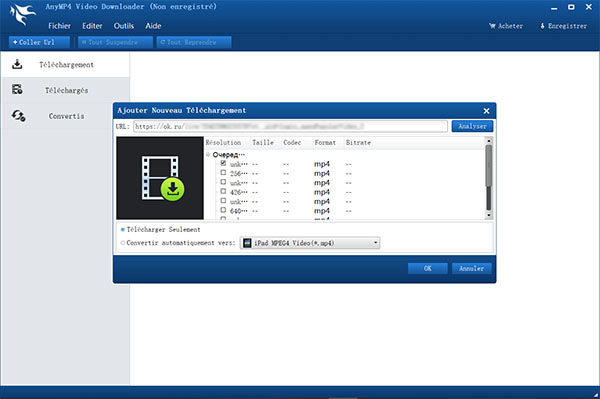Click the film download thumbnail image

click(x=160, y=178)
